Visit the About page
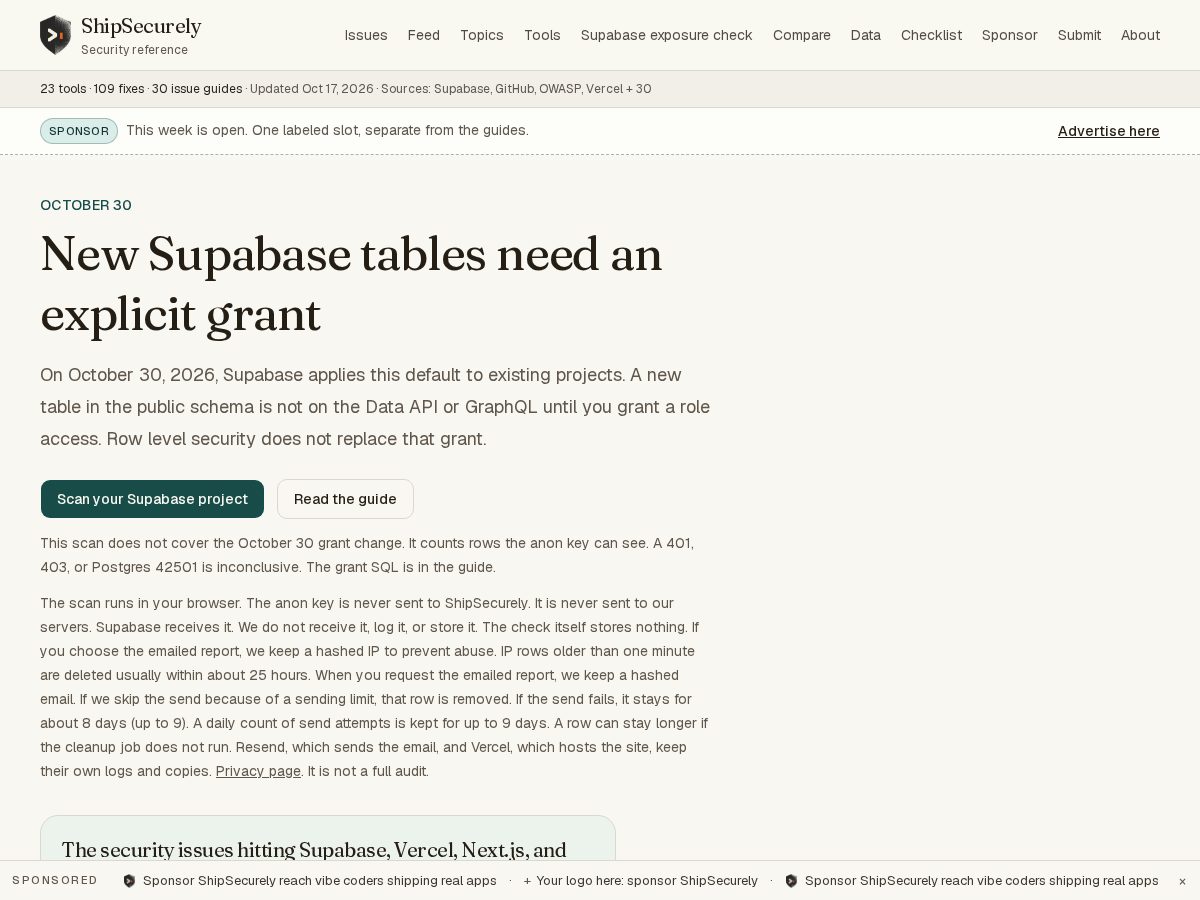 coord(1141,35)
